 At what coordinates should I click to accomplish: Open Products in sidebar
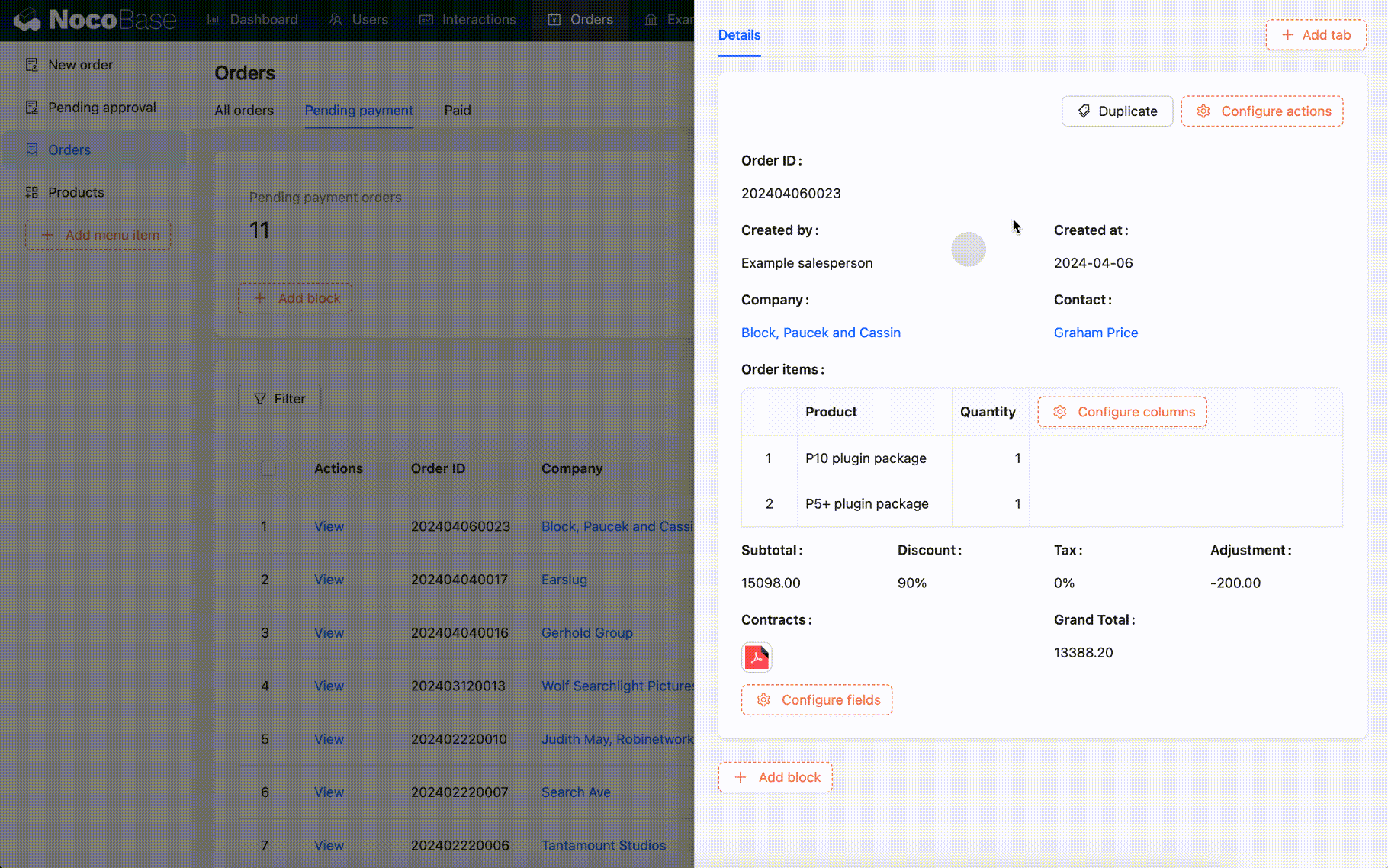click(95, 193)
